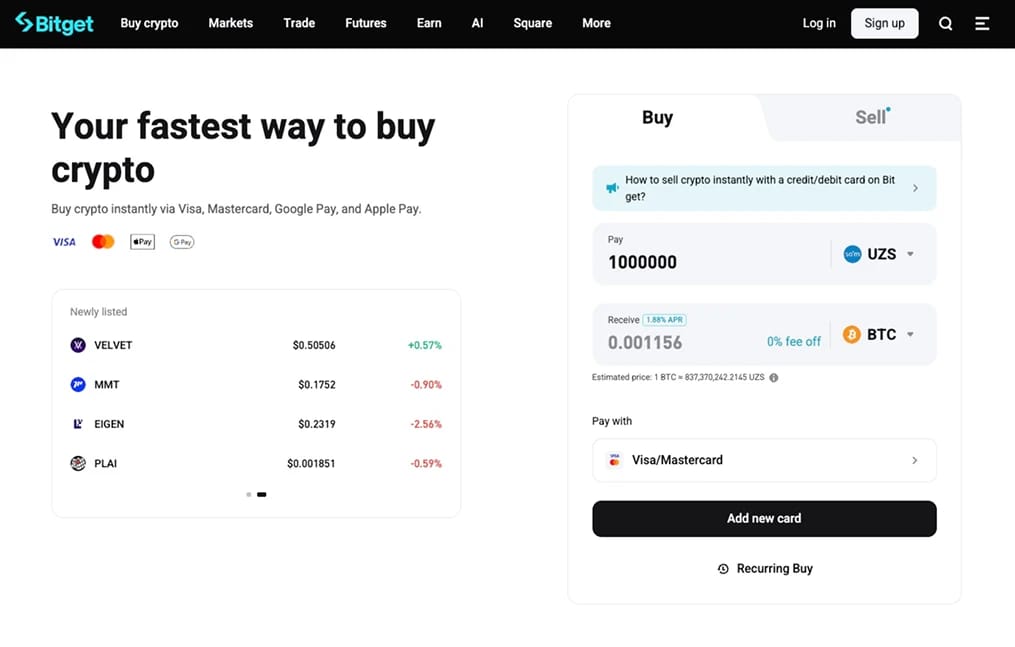Click the EIGEN coin icon
Viewport: 1015px width, 647px height.
78,424
